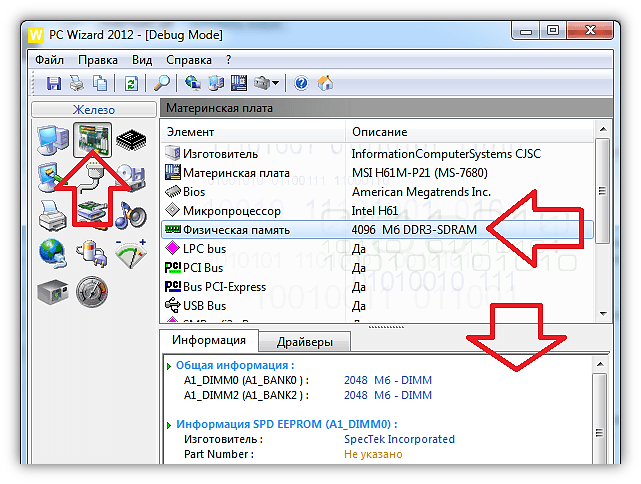Viewport: 641px width, 484px height.
Task: Click the Intel H61 description value
Action: 374,211
